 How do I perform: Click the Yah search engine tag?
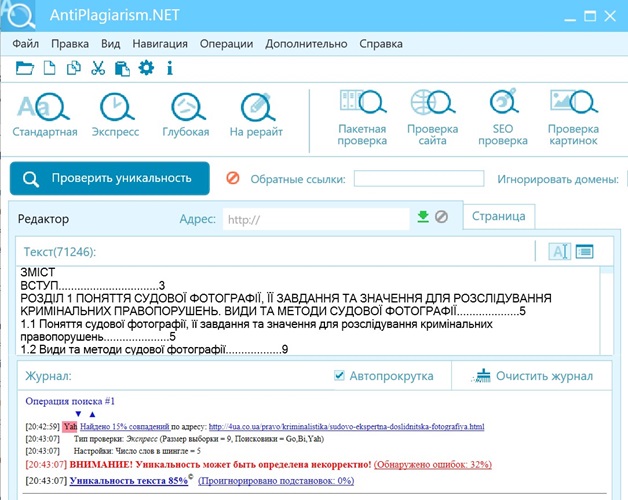(x=70, y=426)
